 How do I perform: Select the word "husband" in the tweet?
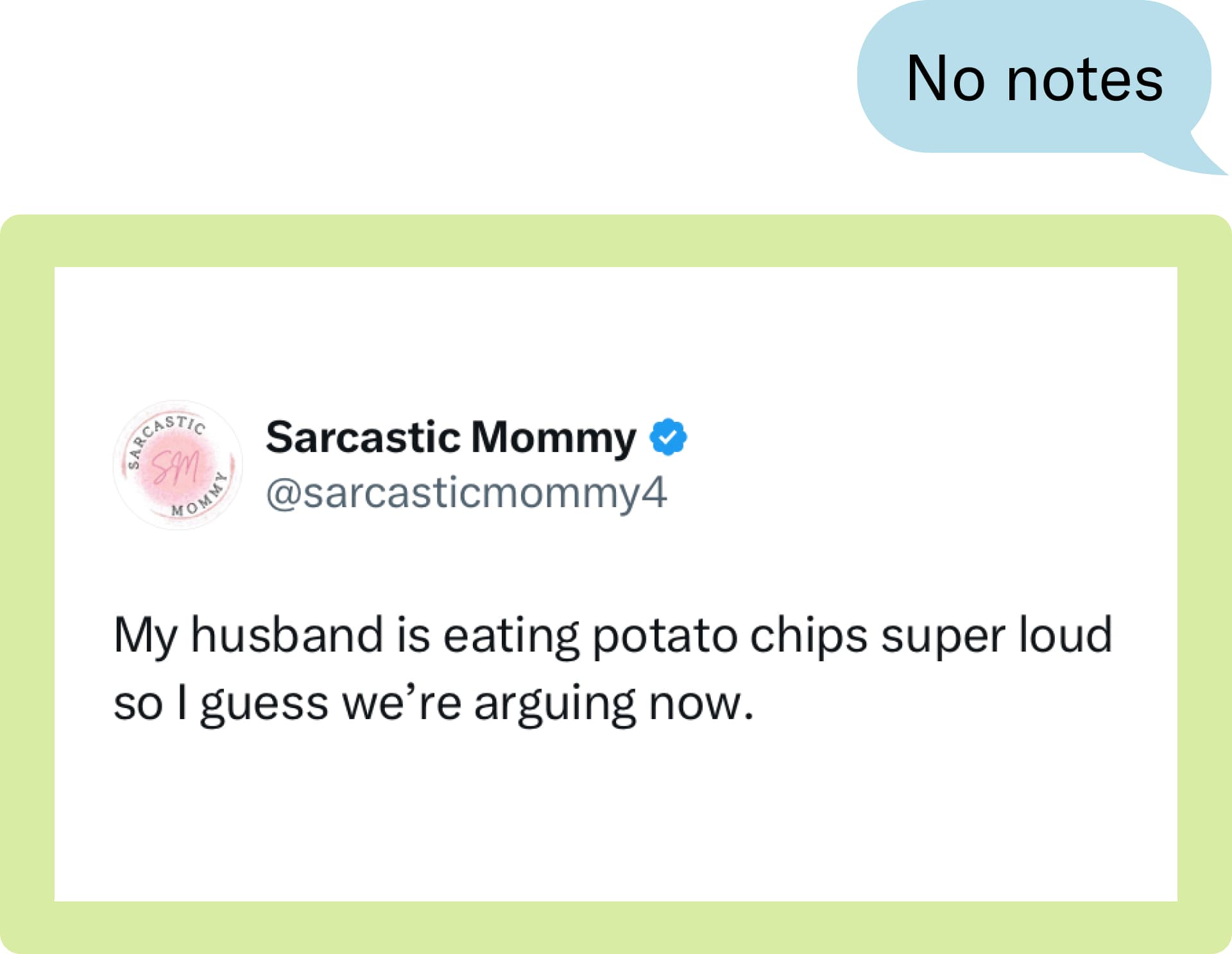[287, 635]
